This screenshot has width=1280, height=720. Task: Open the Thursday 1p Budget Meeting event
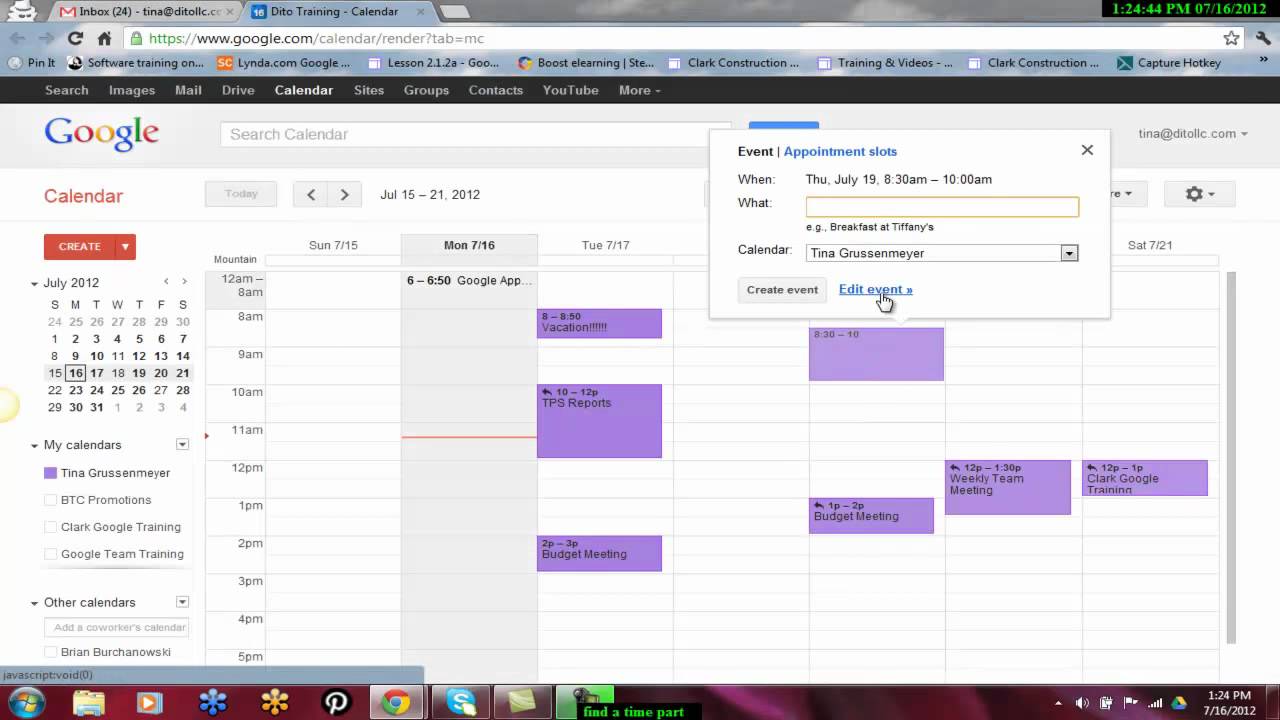871,515
